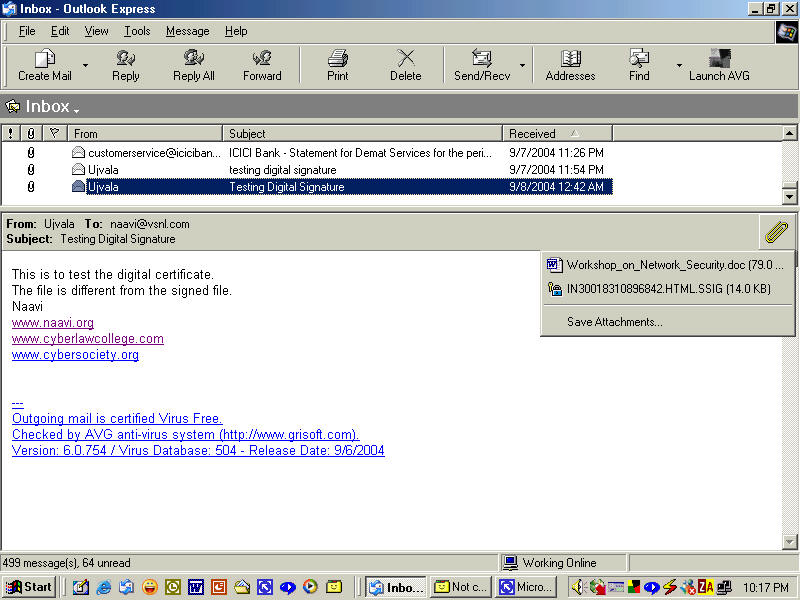The image size is (800, 600).
Task: Launch Outlook Express from quick launch
Action: tap(127, 587)
